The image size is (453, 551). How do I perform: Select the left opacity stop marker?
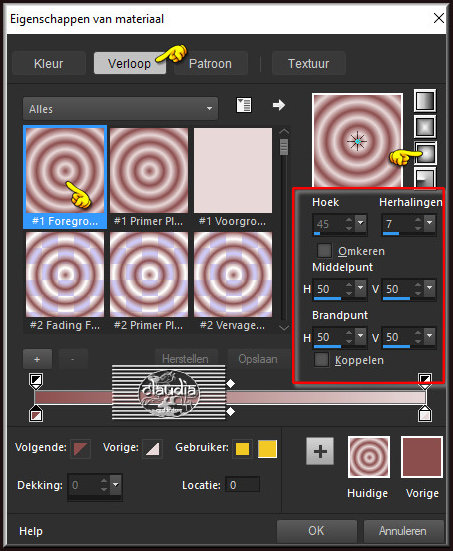(x=36, y=381)
